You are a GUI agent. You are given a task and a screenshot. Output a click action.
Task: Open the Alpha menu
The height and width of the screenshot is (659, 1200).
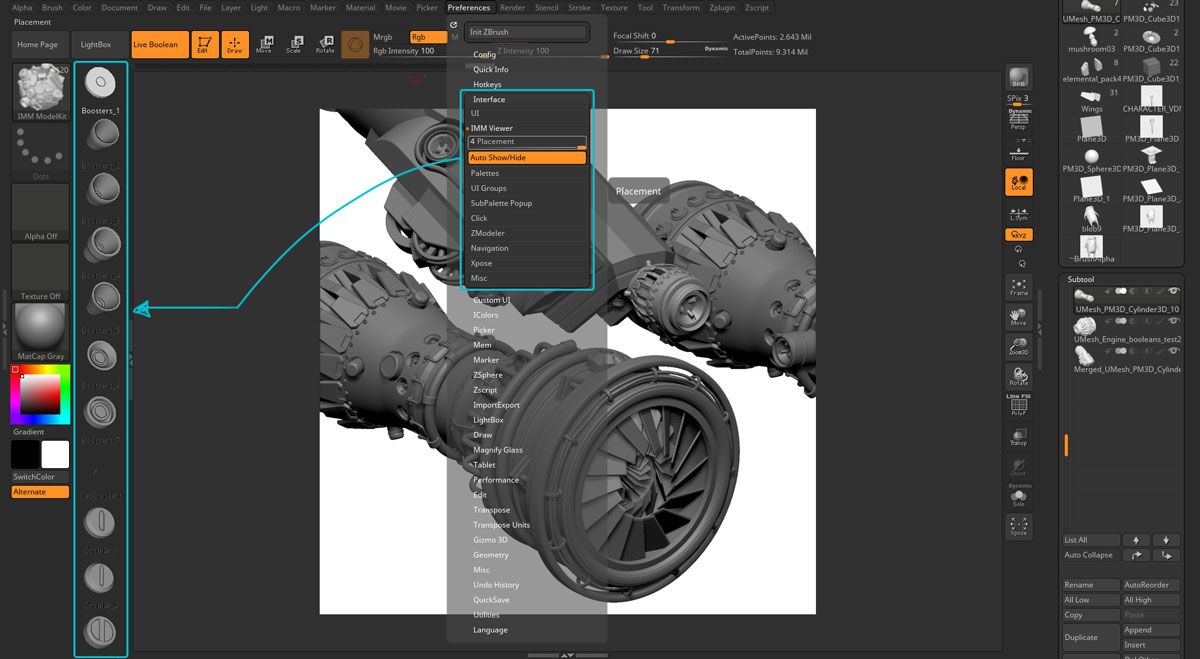(x=22, y=7)
